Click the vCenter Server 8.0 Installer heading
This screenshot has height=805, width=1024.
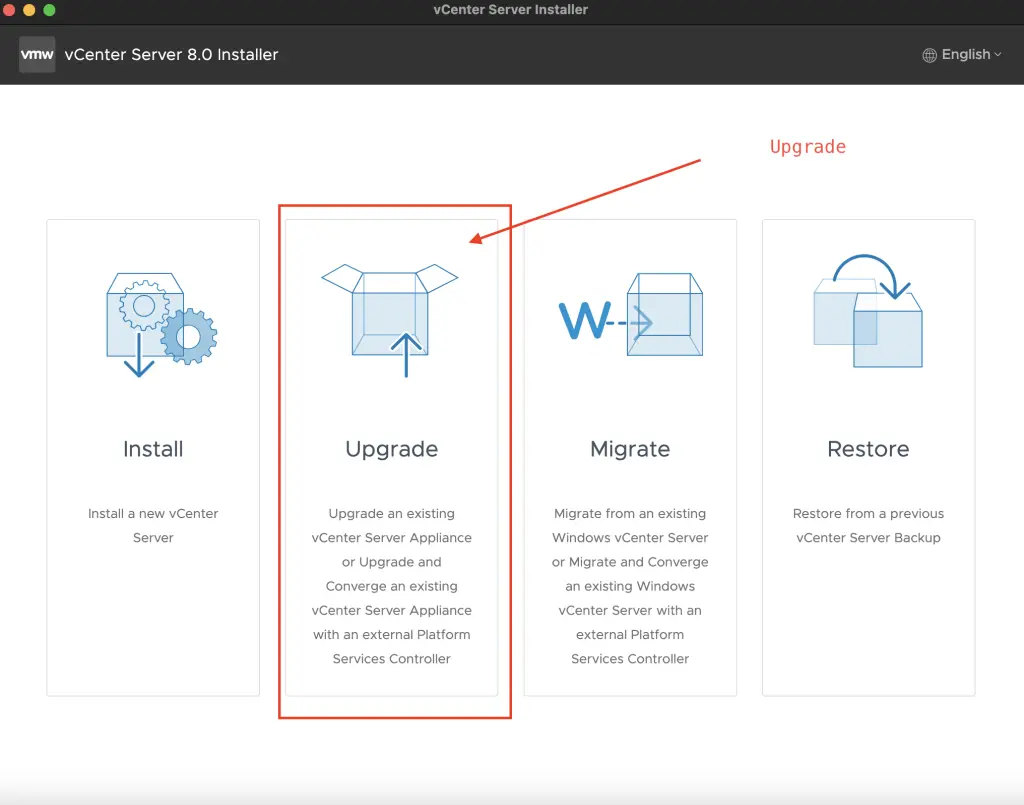click(172, 55)
